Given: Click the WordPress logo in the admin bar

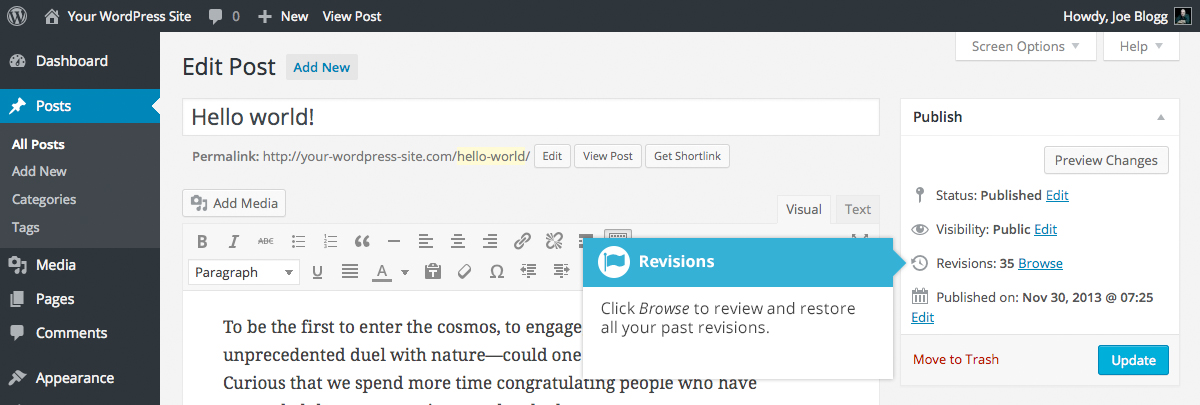Looking at the screenshot, I should coord(18,16).
